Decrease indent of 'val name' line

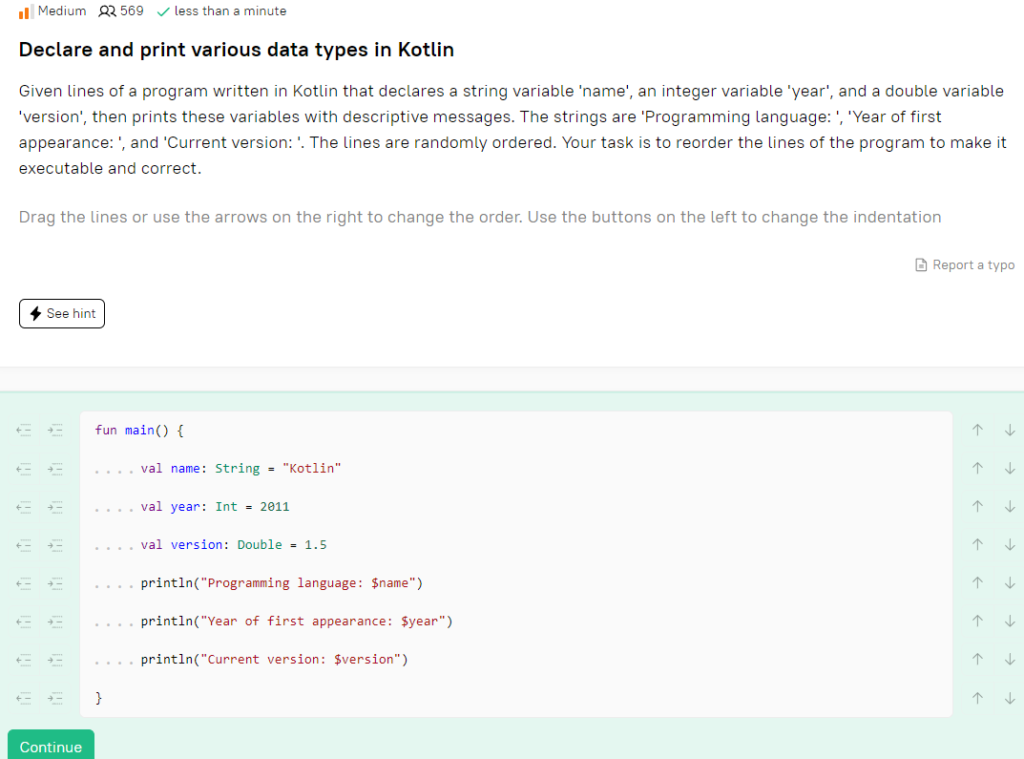point(24,468)
